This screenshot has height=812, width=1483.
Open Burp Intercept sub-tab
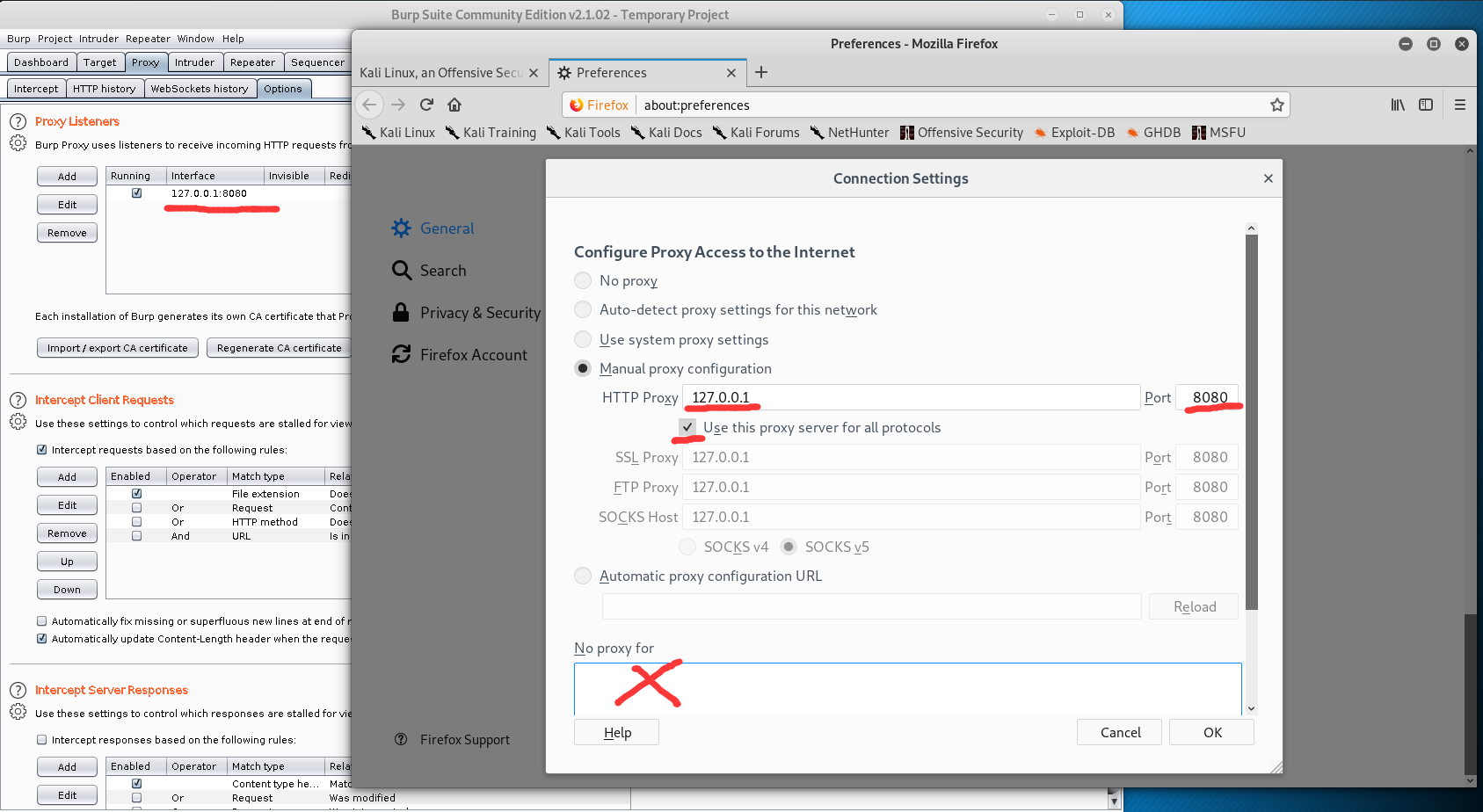36,89
